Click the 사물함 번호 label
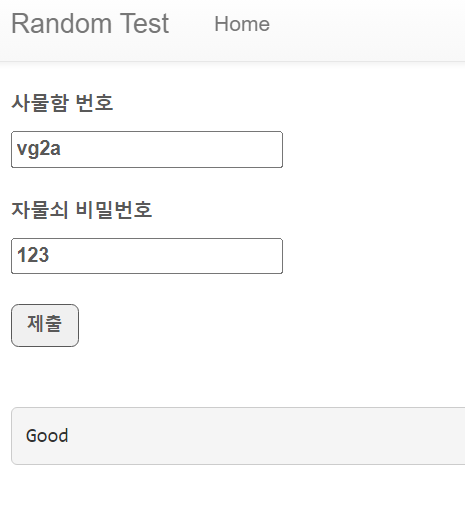This screenshot has width=465, height=529. click(62, 103)
